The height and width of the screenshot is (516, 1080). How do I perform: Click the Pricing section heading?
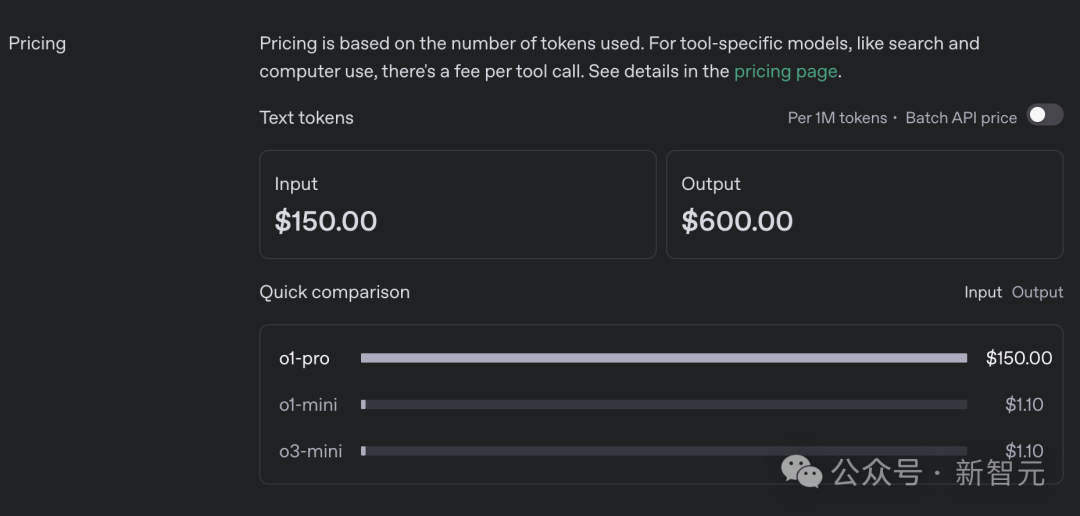37,43
